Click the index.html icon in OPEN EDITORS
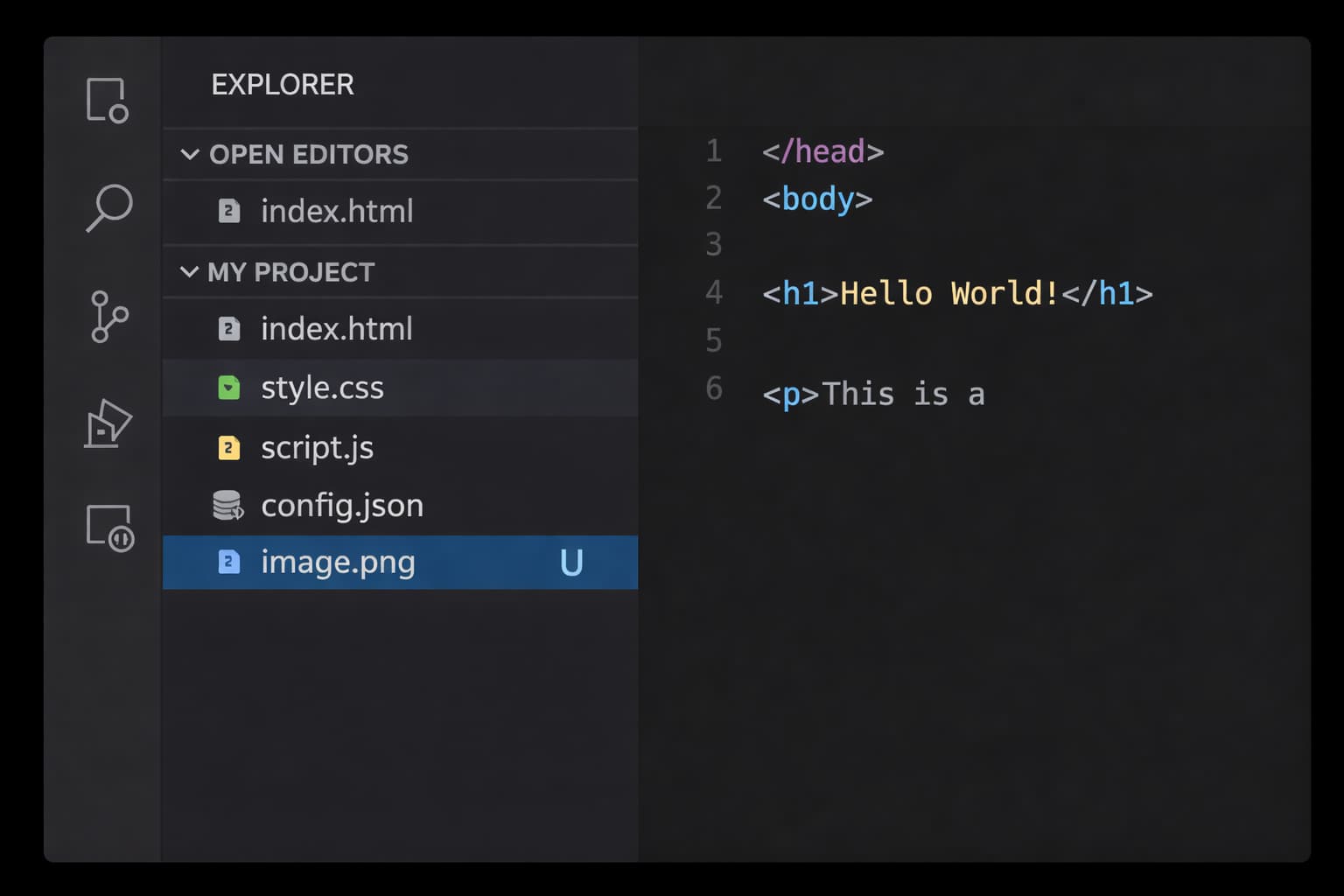Screen dimensions: 1344x896 pyautogui.click(x=228, y=211)
